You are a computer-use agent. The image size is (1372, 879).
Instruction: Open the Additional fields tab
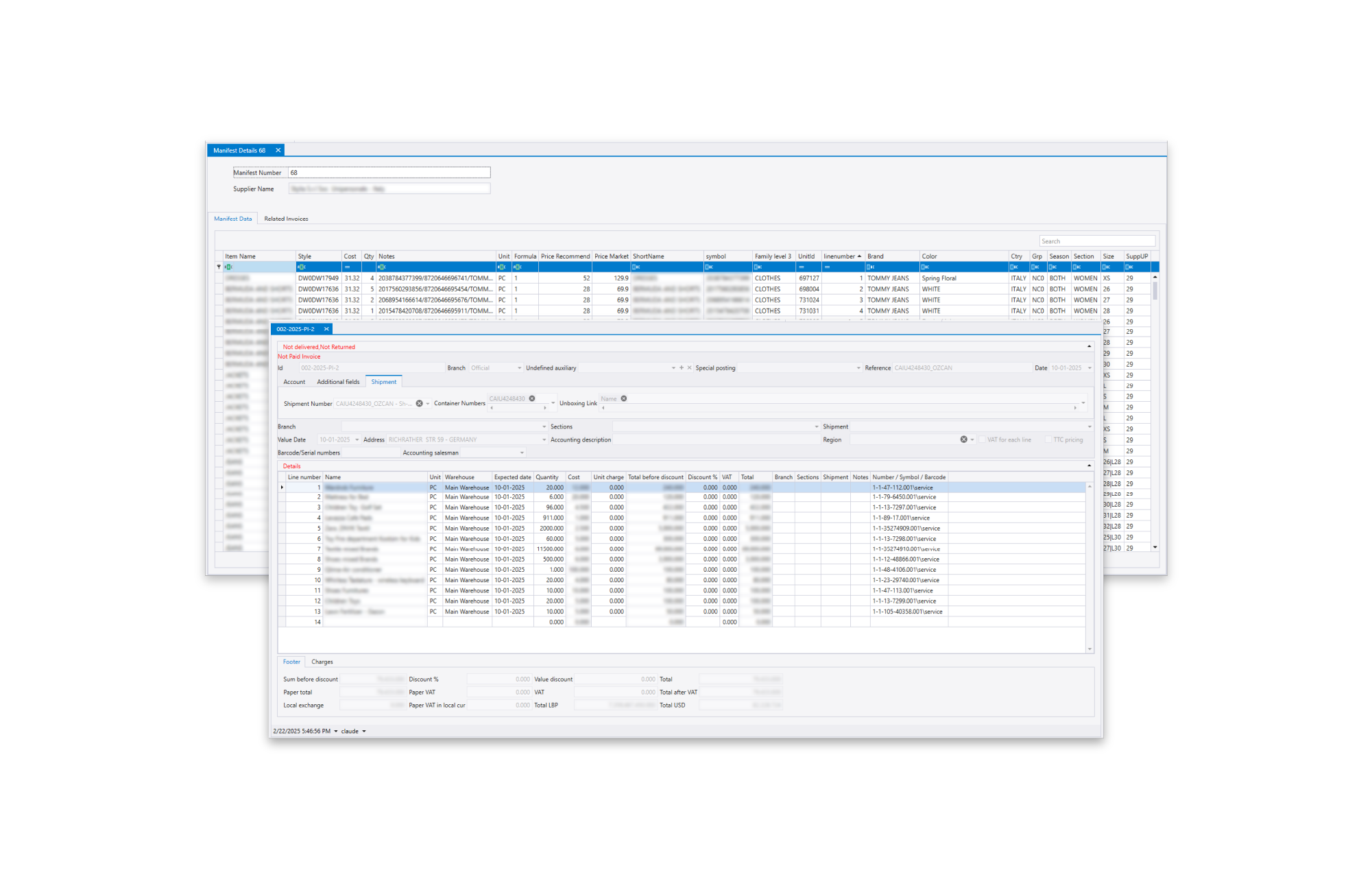point(338,382)
